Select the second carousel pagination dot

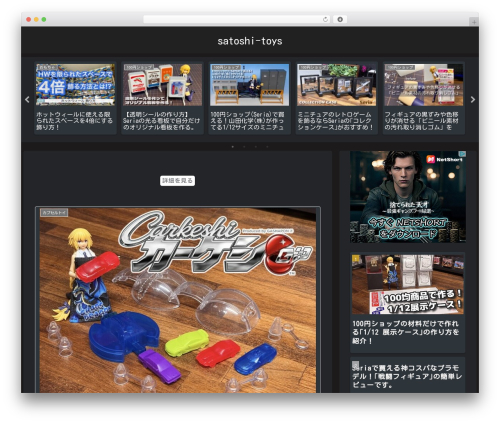pos(244,147)
